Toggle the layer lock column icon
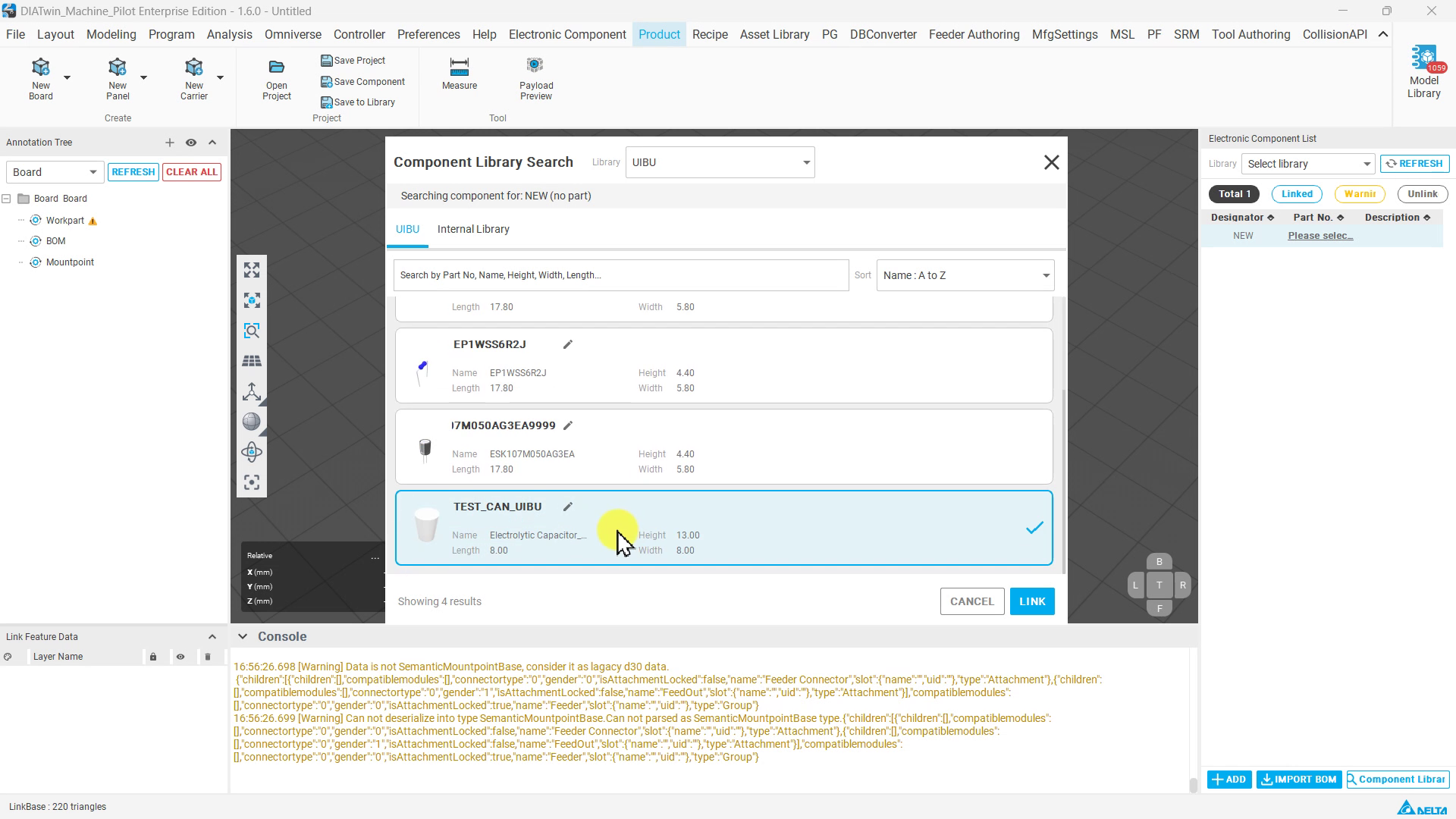 coord(153,657)
